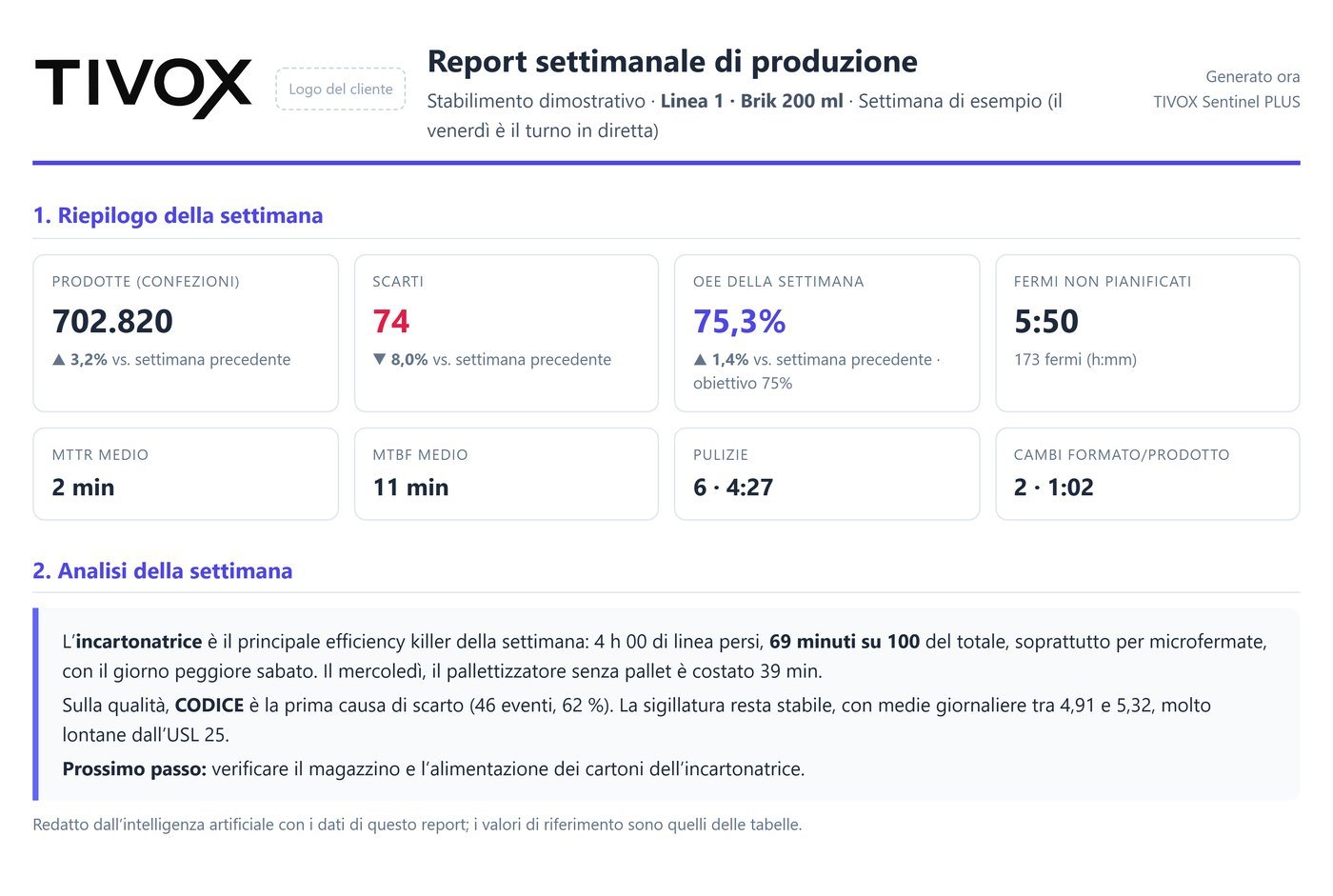Click the format changes value '2 · 1:02'
This screenshot has height=896, width=1333.
click(1053, 488)
